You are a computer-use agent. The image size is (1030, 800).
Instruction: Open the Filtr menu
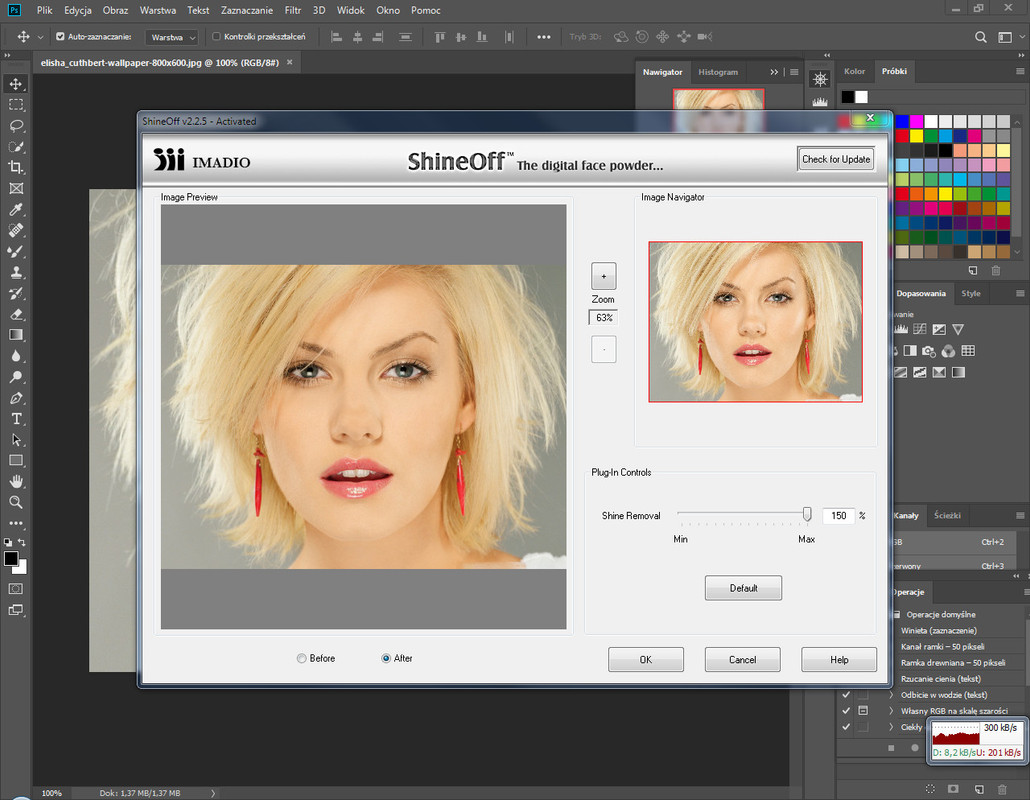click(x=292, y=10)
